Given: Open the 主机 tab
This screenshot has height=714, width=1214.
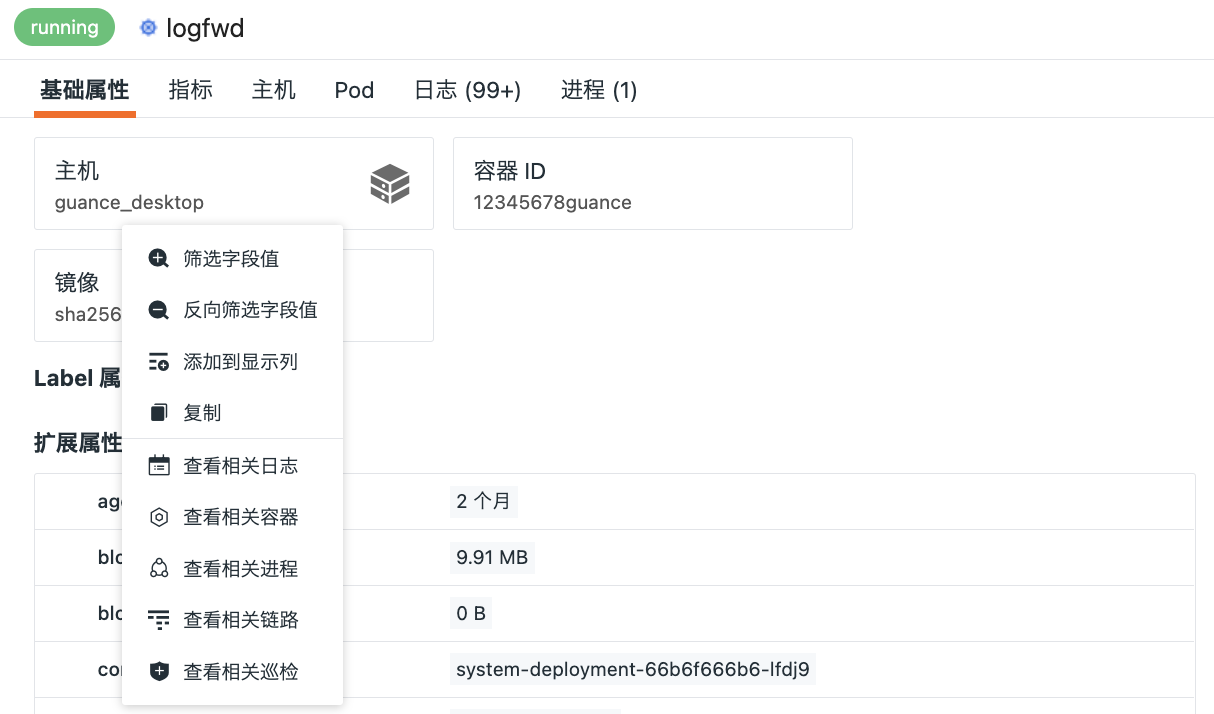Looking at the screenshot, I should [x=273, y=90].
